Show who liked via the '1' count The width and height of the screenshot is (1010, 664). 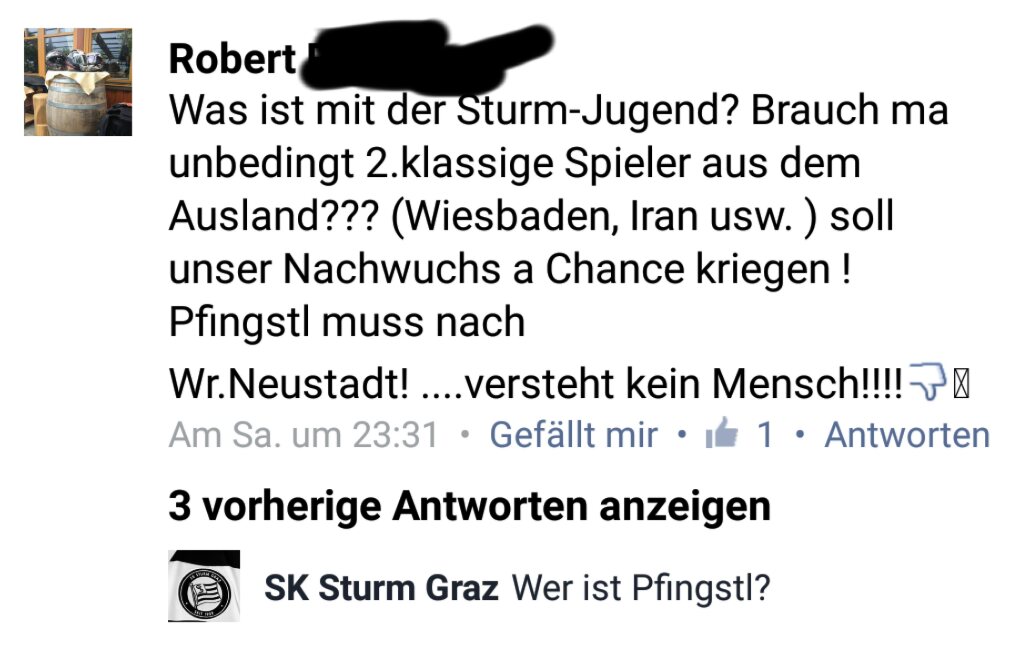tap(765, 434)
